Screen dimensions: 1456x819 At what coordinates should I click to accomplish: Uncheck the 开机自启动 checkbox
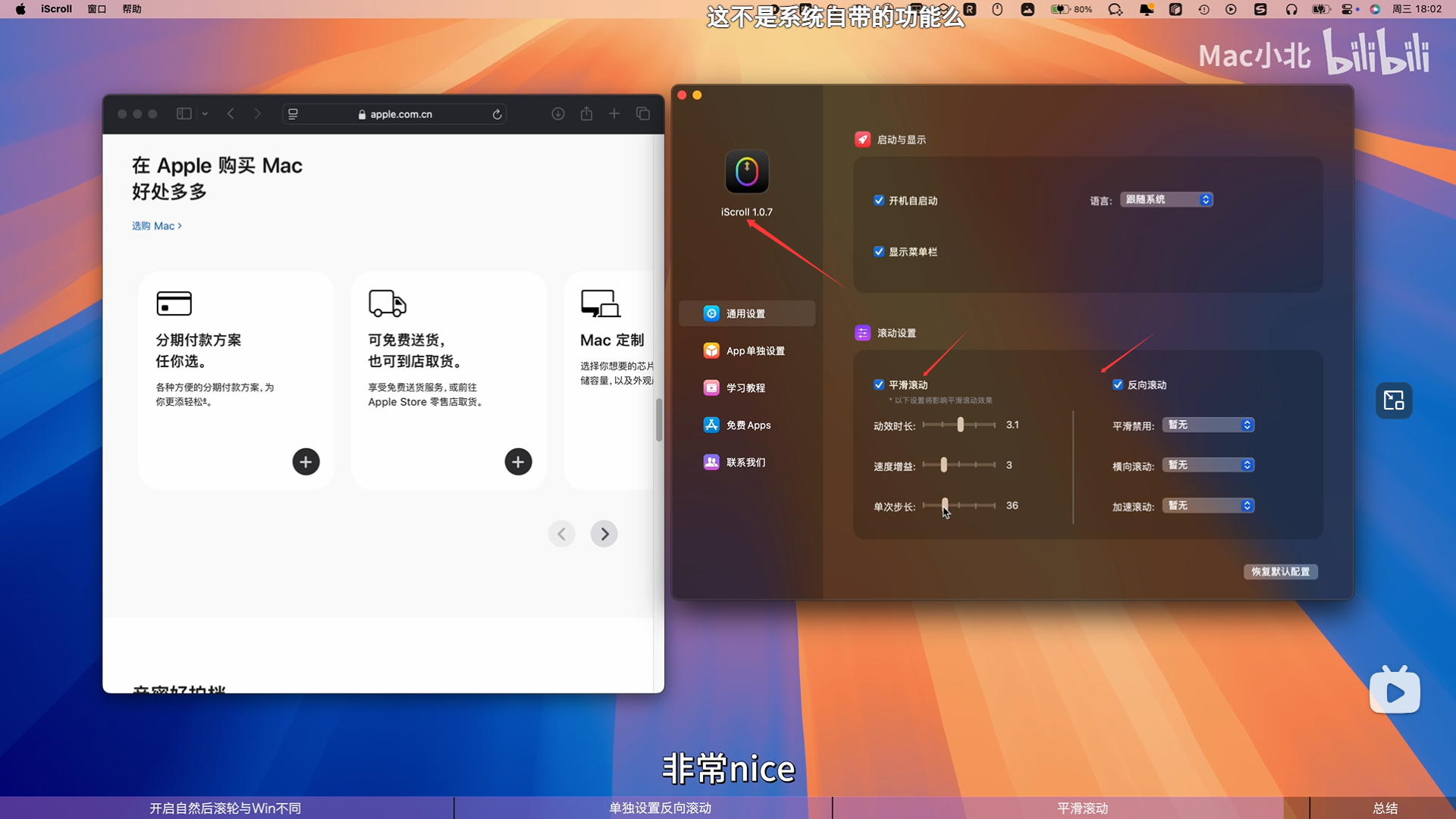pyautogui.click(x=879, y=201)
